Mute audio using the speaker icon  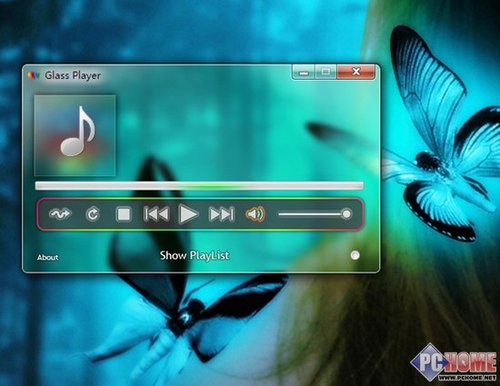click(x=255, y=214)
